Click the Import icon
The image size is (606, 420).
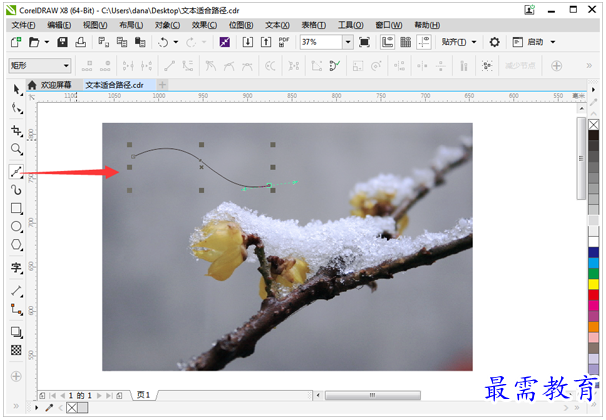tap(247, 42)
